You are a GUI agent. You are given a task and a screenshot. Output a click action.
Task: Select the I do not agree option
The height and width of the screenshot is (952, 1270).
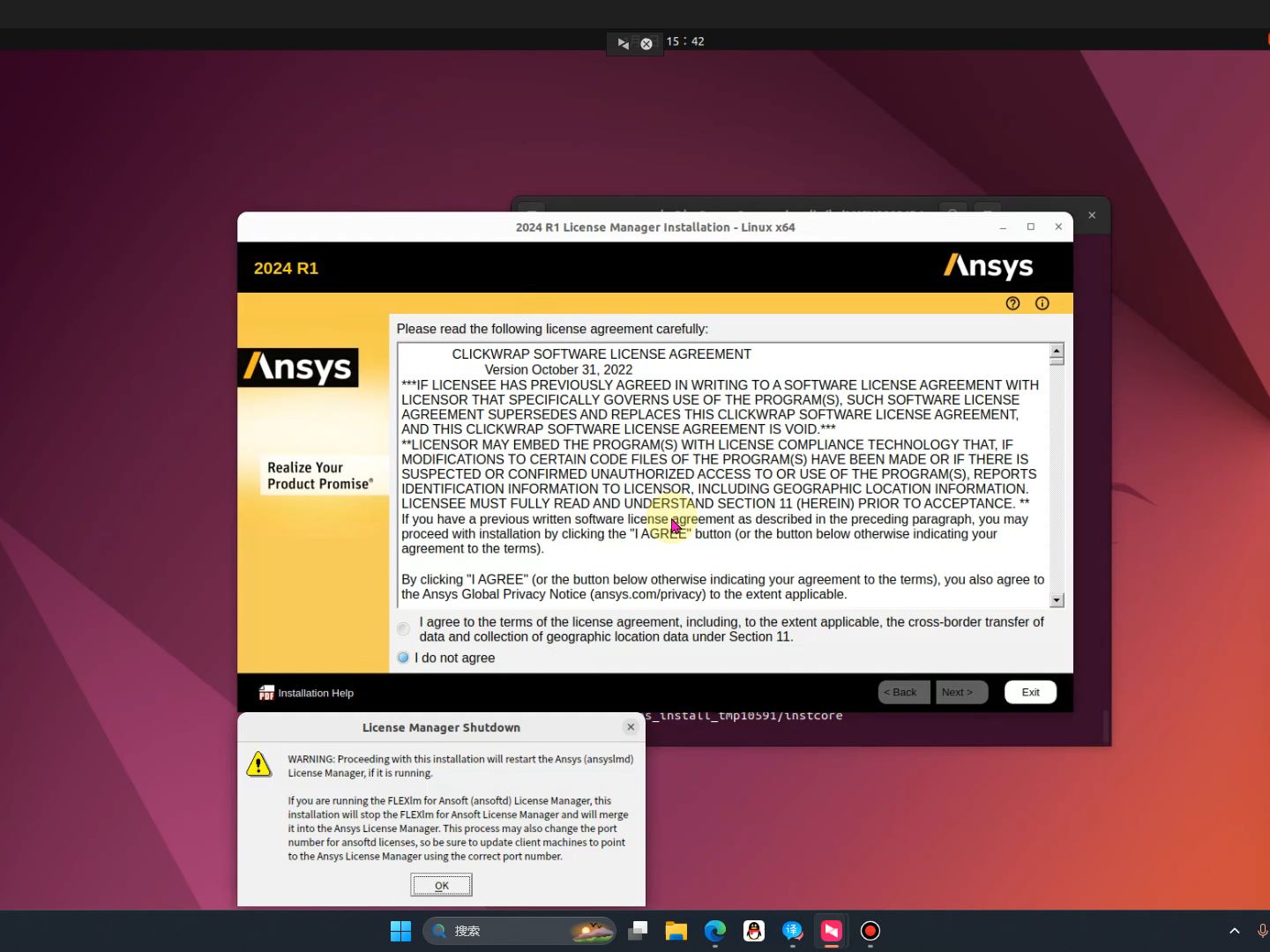[x=403, y=658]
